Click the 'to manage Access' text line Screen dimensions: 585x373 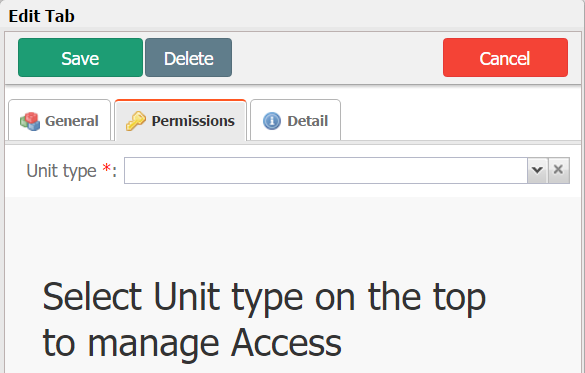pos(192,343)
